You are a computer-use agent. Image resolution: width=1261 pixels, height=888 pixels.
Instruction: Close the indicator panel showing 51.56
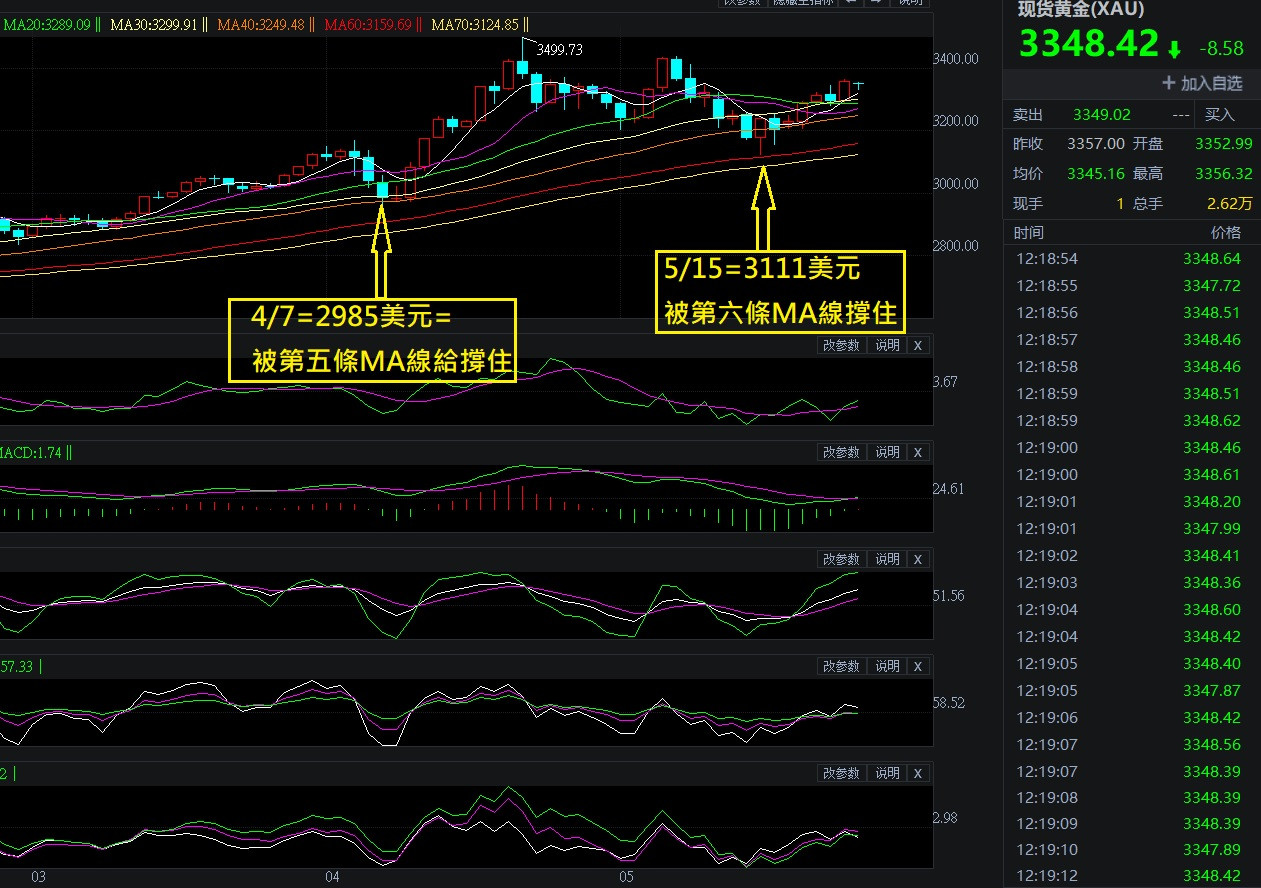click(x=918, y=559)
